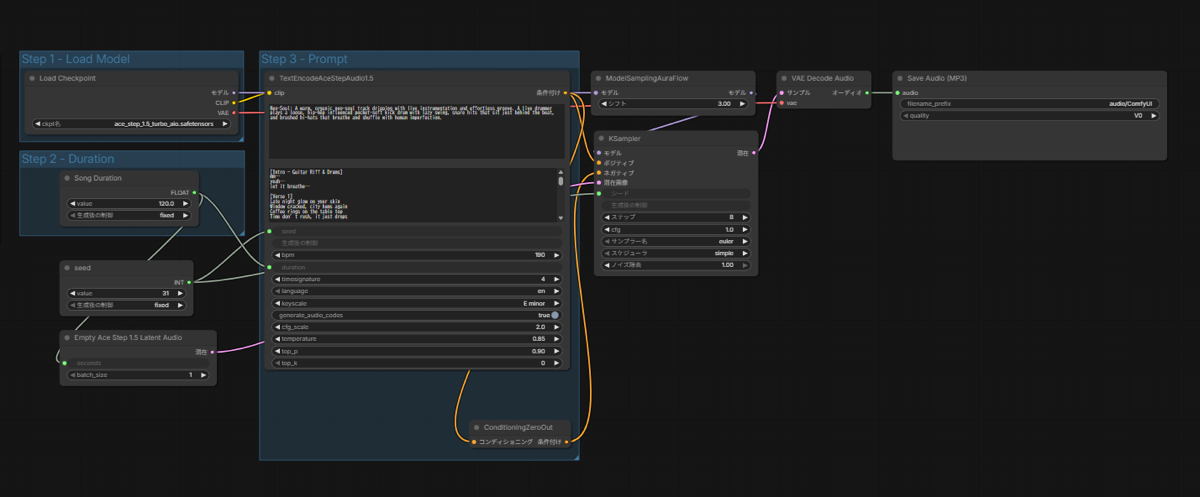
Task: Collapse the Load Checkpoint node using its dot
Action: pyautogui.click(x=32, y=78)
